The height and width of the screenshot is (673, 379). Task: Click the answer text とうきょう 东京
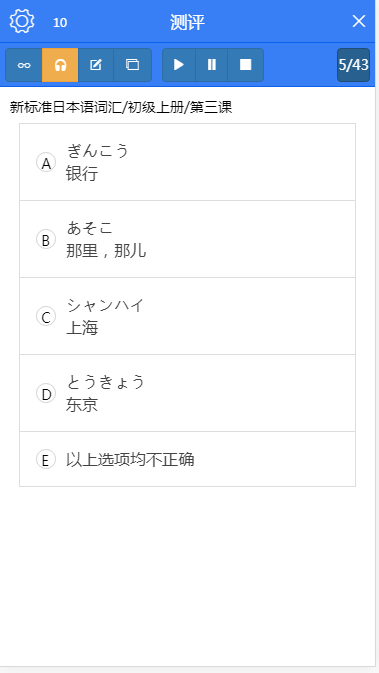click(105, 393)
